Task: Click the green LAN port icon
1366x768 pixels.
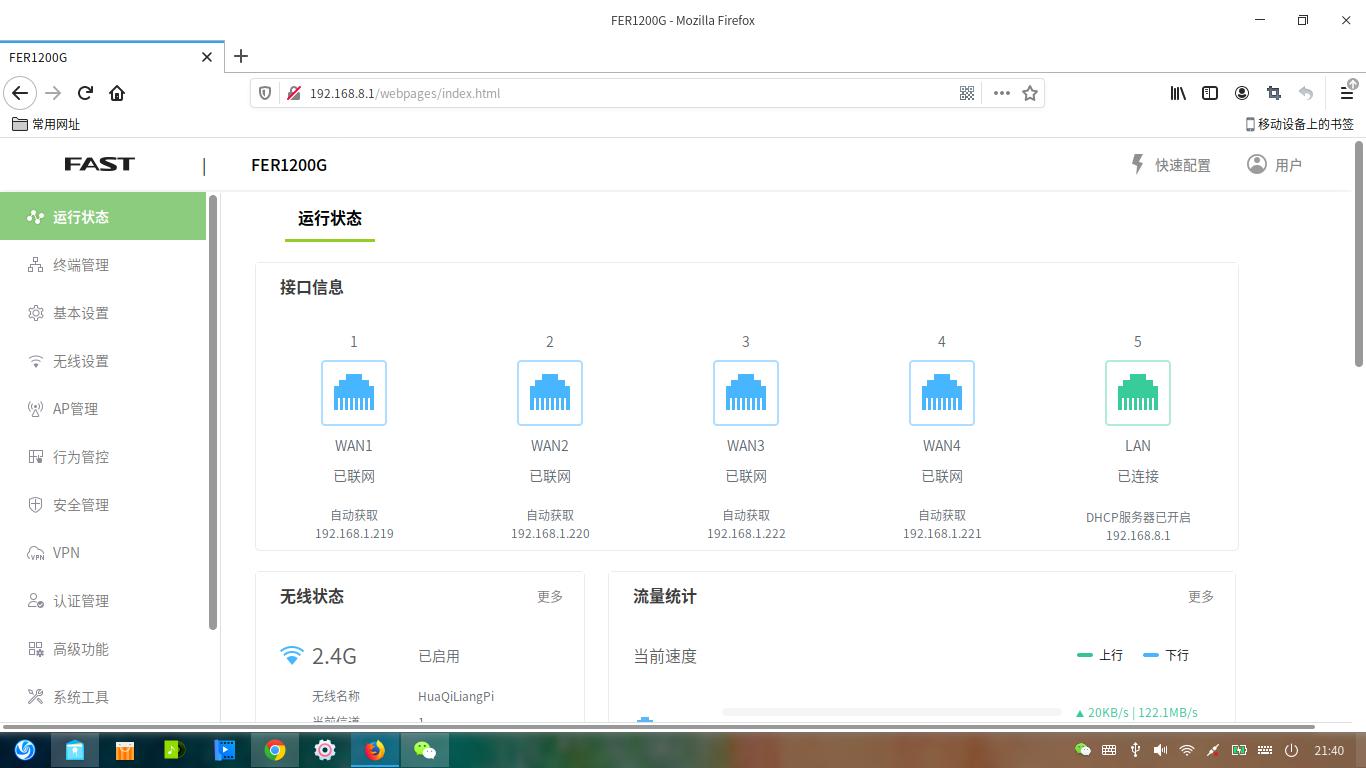Action: pyautogui.click(x=1137, y=393)
